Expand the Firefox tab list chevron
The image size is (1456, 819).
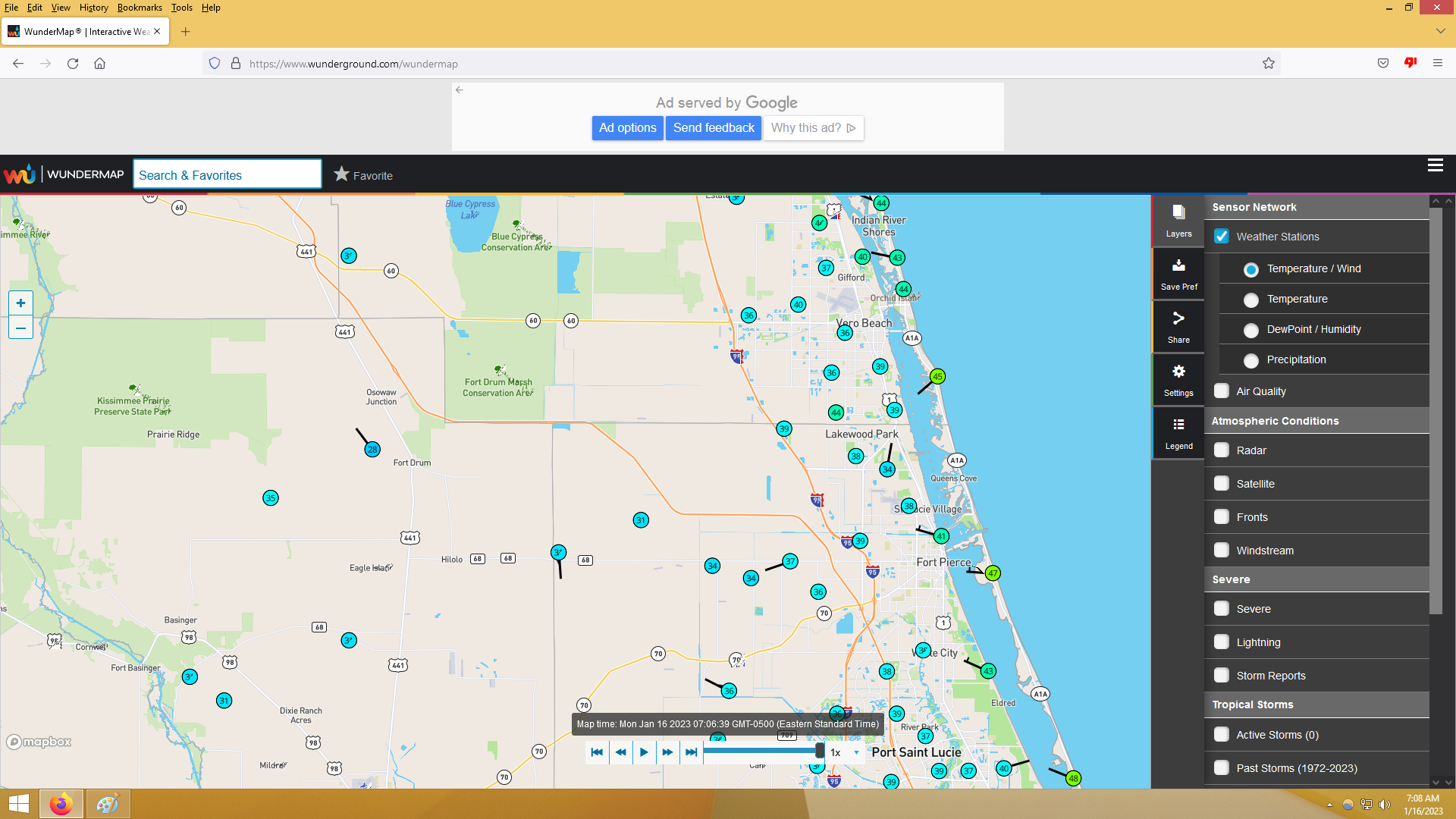pos(1440,31)
